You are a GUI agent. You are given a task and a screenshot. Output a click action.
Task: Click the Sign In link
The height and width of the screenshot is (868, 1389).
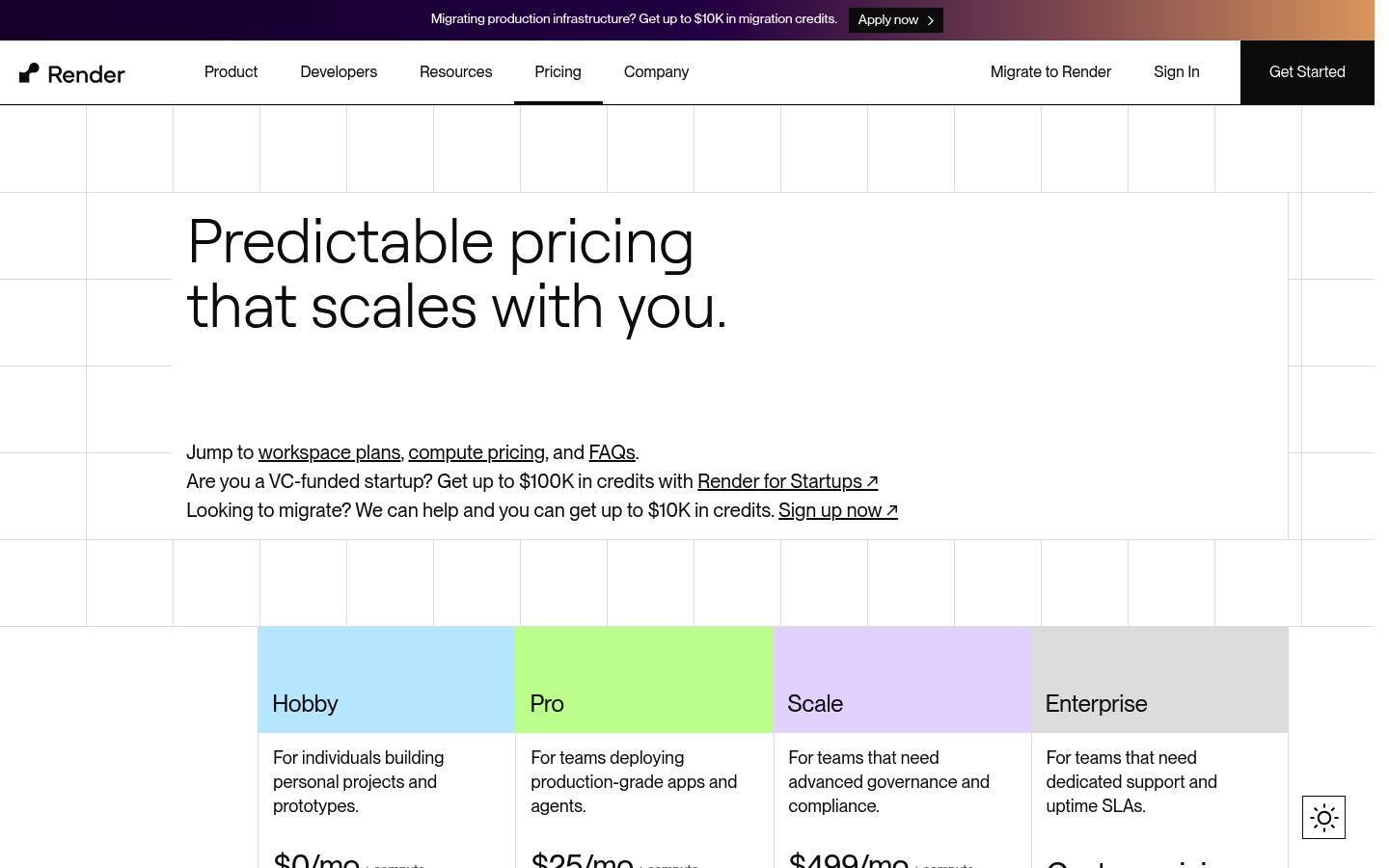coord(1177,72)
